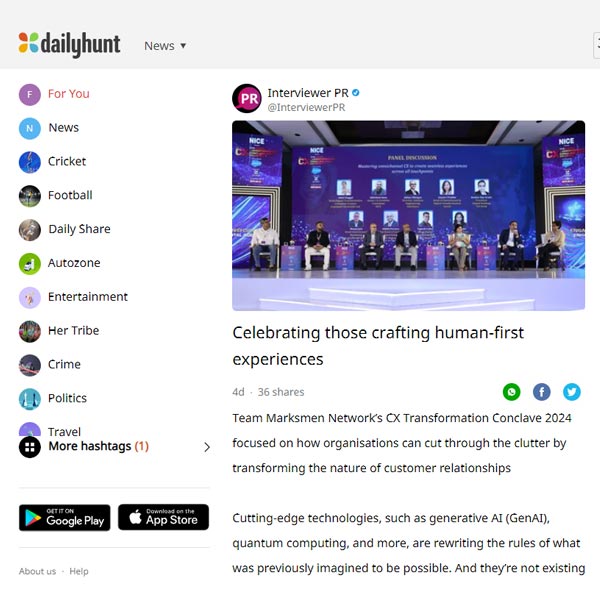Go to Entertainment section

pos(73,297)
